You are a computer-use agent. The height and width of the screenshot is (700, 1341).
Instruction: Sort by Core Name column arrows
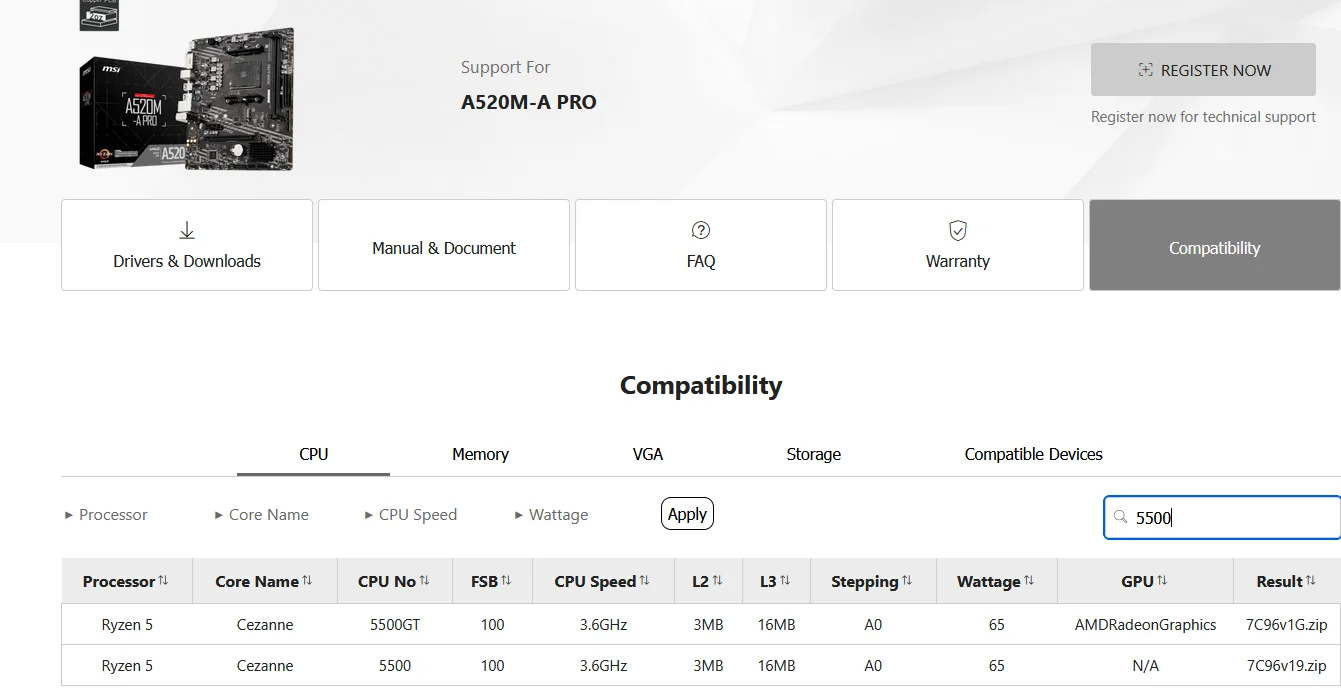pyautogui.click(x=307, y=581)
